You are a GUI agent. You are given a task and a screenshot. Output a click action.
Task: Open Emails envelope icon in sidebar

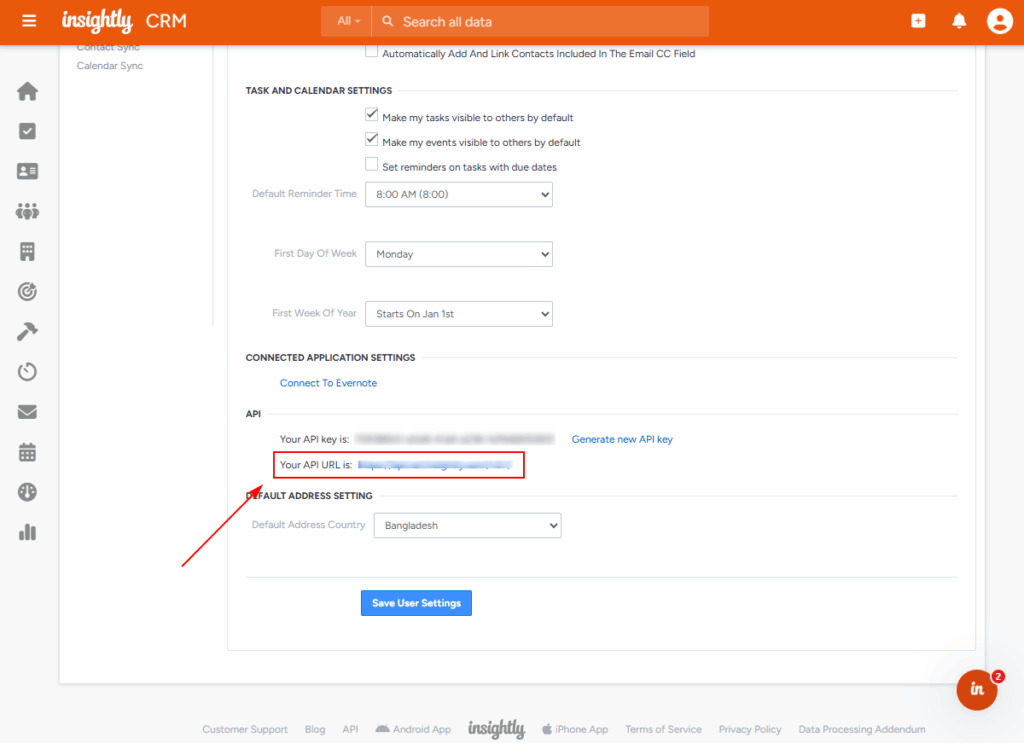[x=27, y=412]
